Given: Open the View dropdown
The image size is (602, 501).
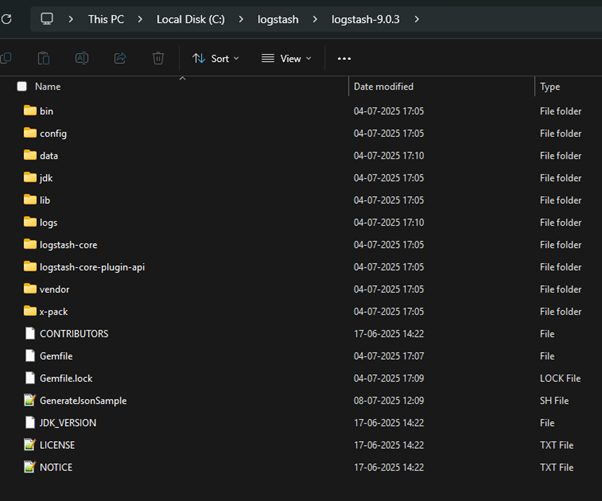Looking at the screenshot, I should 286,58.
